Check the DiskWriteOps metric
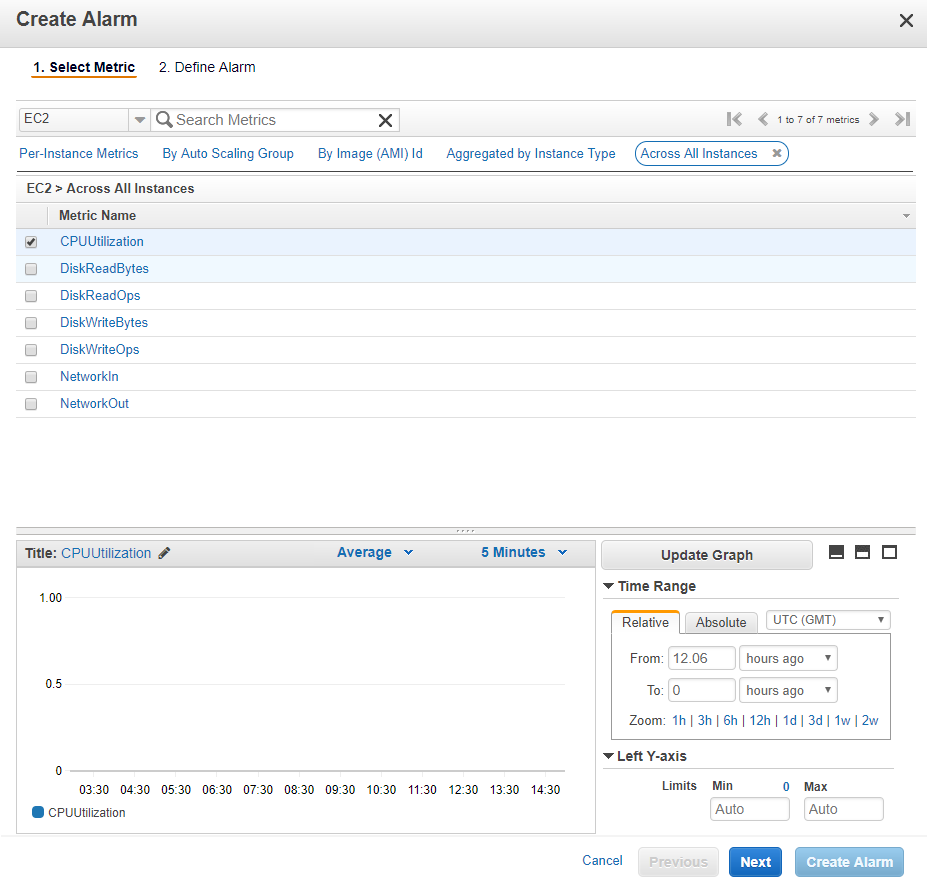This screenshot has width=927, height=881. point(30,349)
